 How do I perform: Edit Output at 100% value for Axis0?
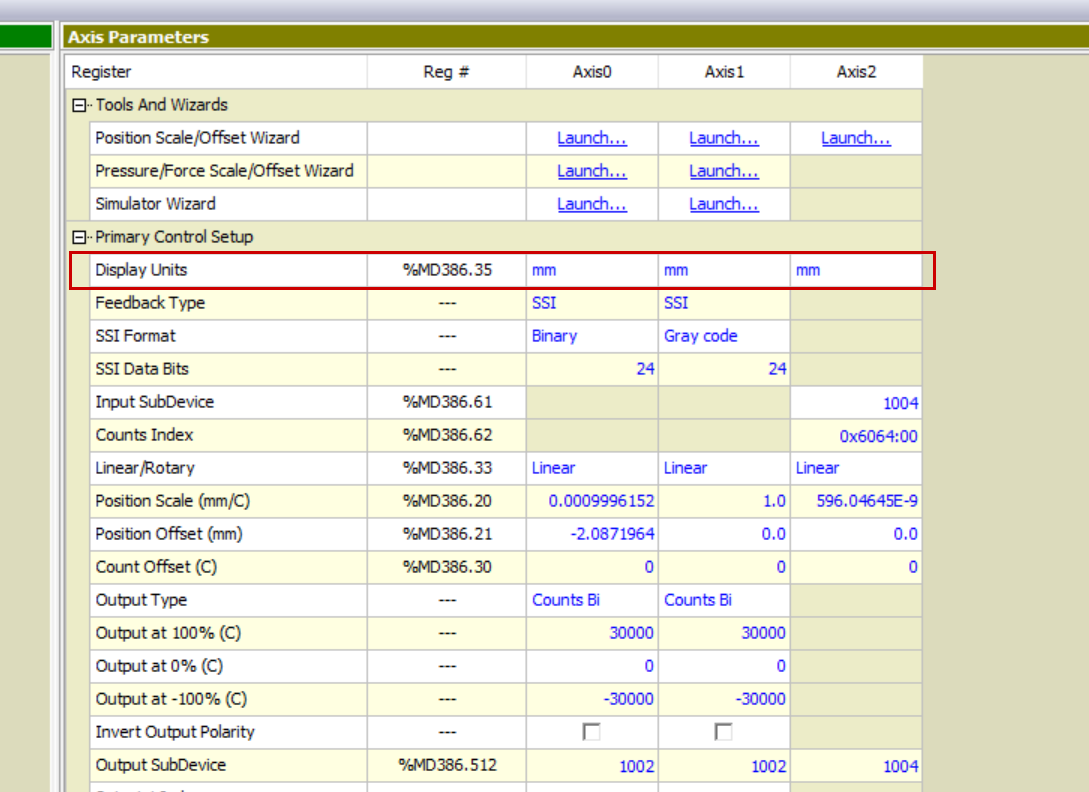(x=592, y=633)
